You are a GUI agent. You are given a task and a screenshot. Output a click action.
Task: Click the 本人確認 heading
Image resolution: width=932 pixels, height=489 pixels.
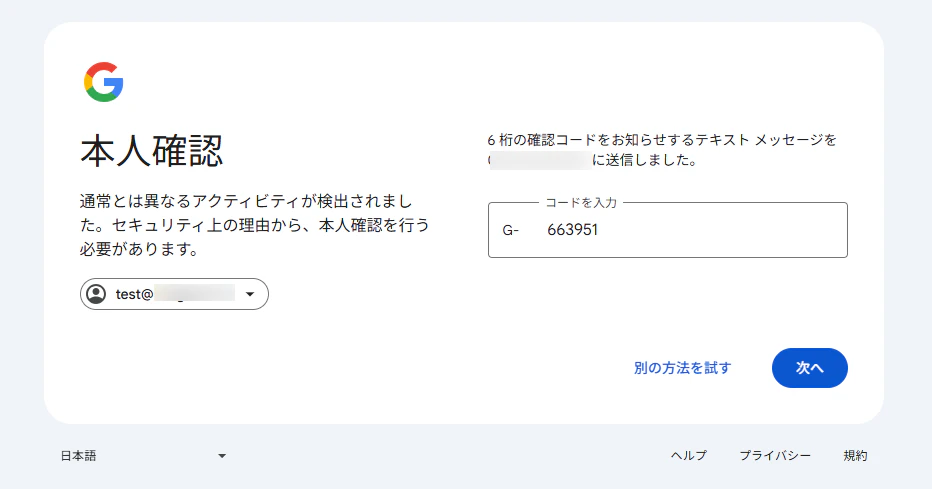point(152,150)
